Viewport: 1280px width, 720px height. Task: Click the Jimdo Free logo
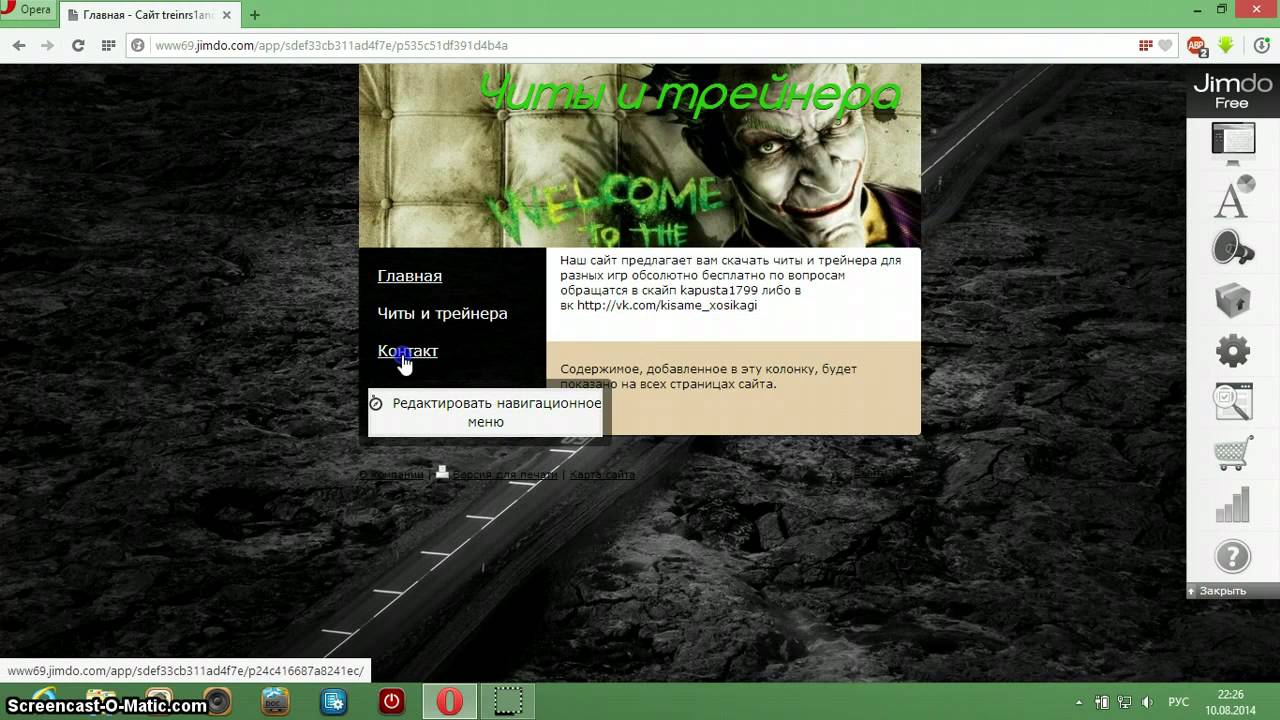(x=1232, y=91)
